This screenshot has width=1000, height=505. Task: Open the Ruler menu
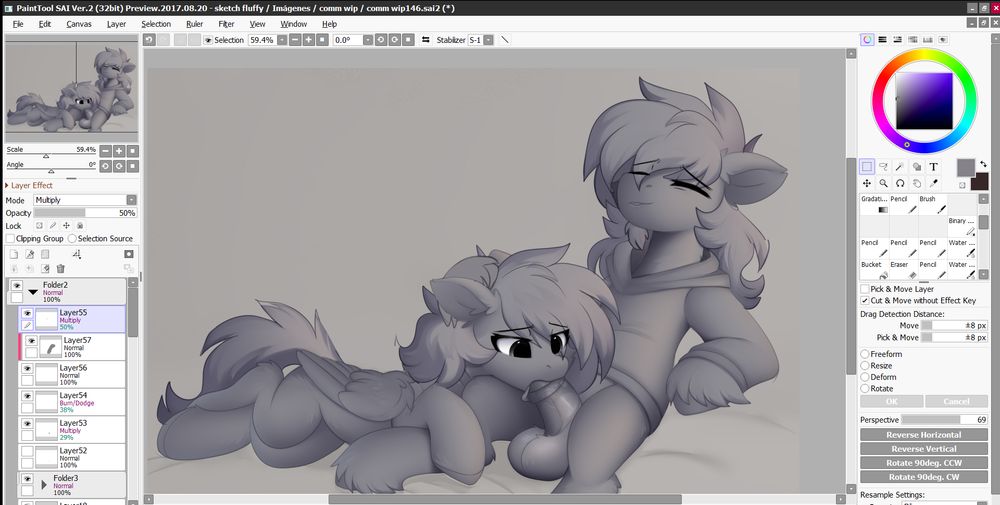[x=195, y=24]
